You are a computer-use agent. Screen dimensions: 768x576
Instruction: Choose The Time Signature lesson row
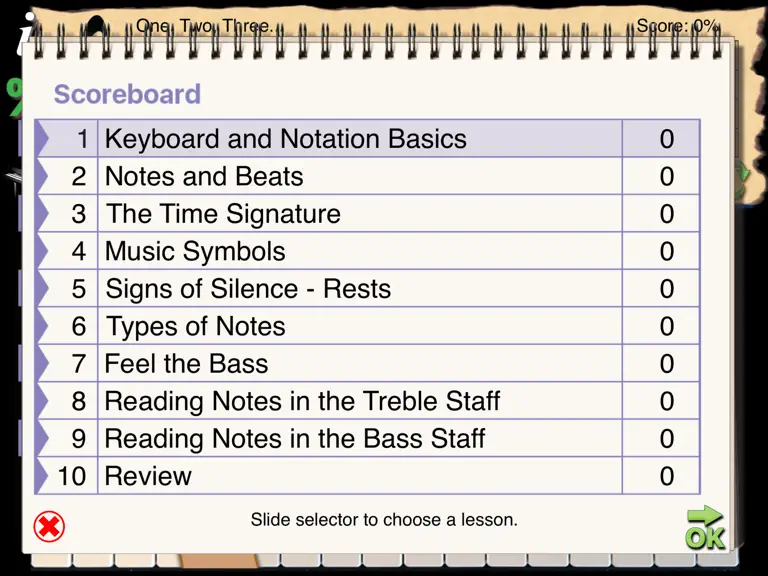(x=367, y=214)
